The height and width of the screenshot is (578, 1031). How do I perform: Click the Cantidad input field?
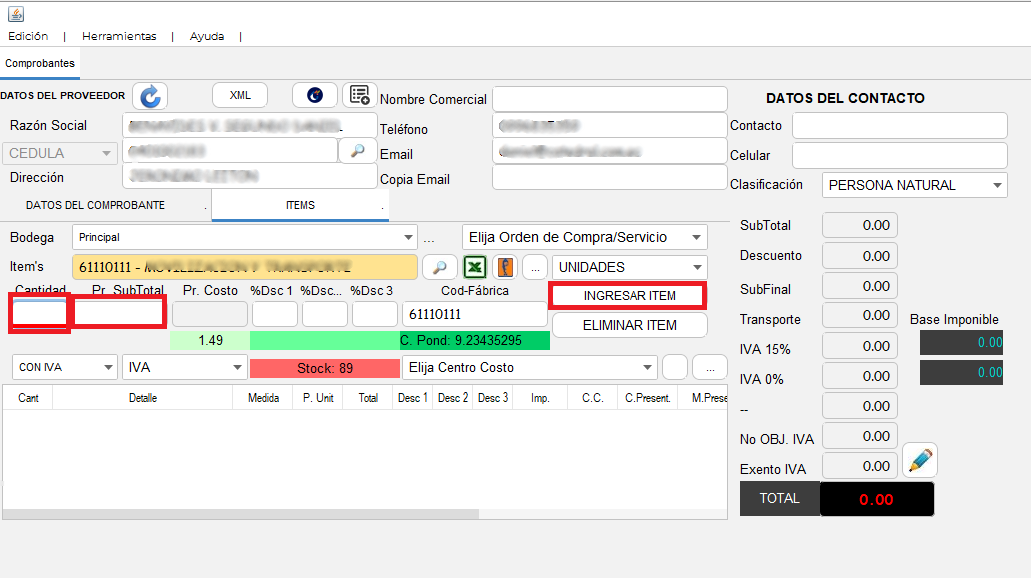coord(39,314)
